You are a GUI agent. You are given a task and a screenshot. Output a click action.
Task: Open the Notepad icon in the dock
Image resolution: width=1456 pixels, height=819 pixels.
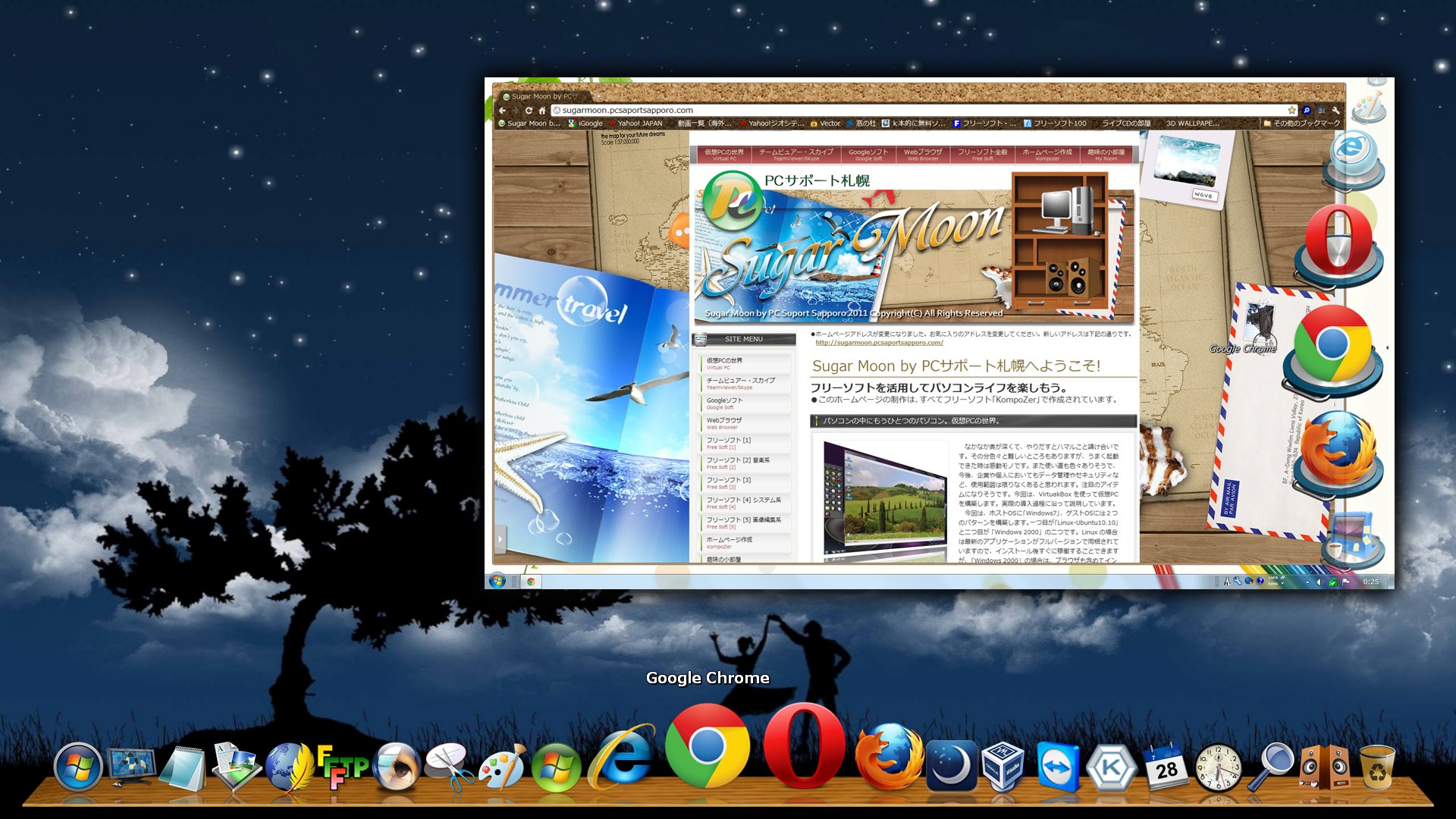(183, 767)
